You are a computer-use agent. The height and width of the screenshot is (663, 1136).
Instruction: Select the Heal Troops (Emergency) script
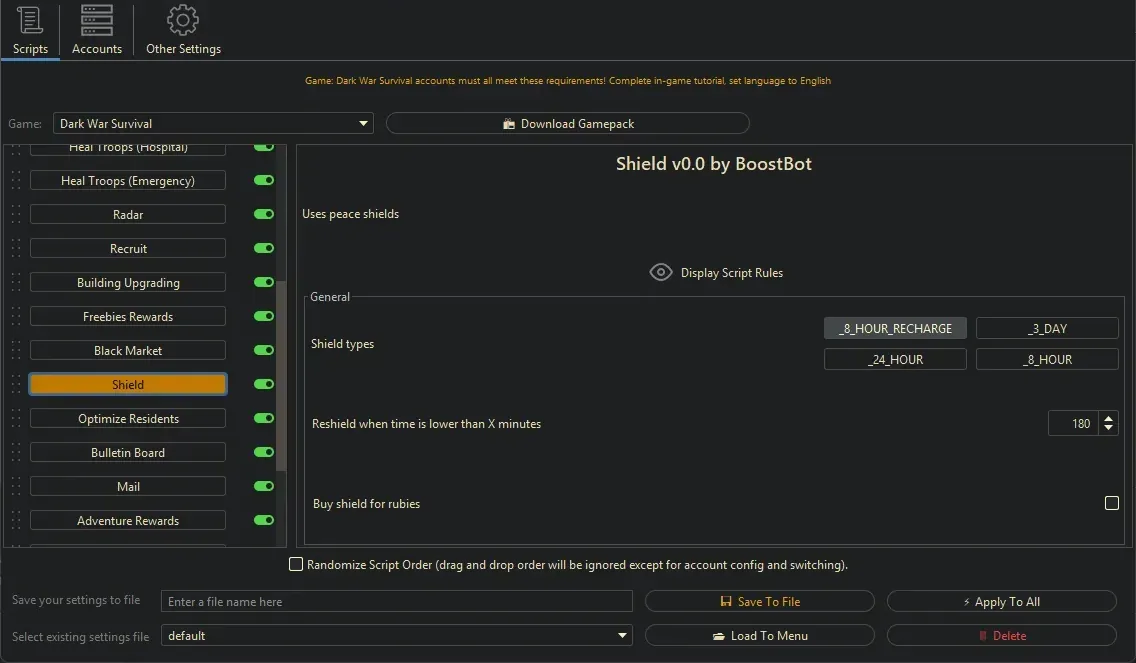coord(128,180)
